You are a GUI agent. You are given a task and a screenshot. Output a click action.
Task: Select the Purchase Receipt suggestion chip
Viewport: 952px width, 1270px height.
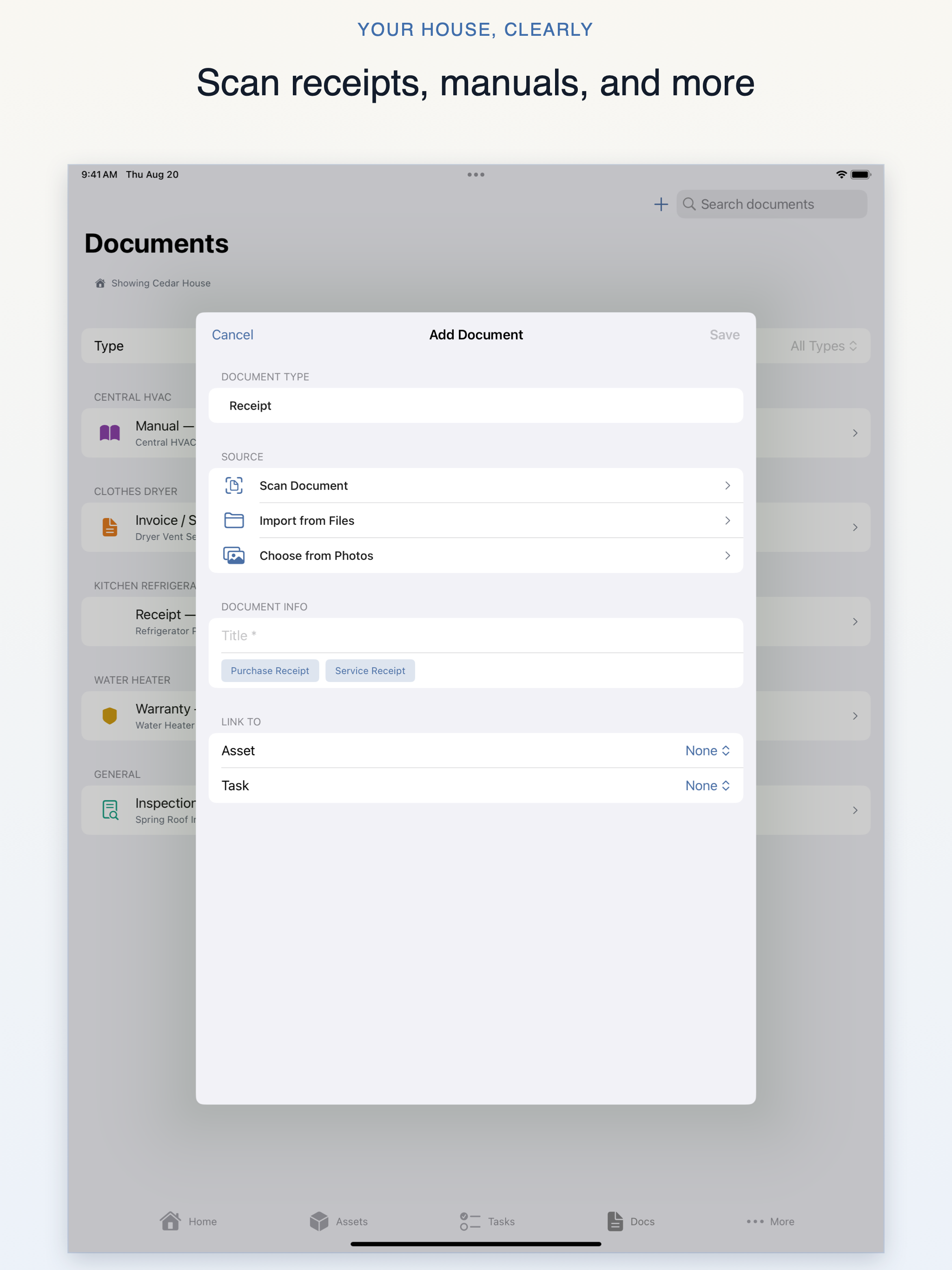(270, 671)
